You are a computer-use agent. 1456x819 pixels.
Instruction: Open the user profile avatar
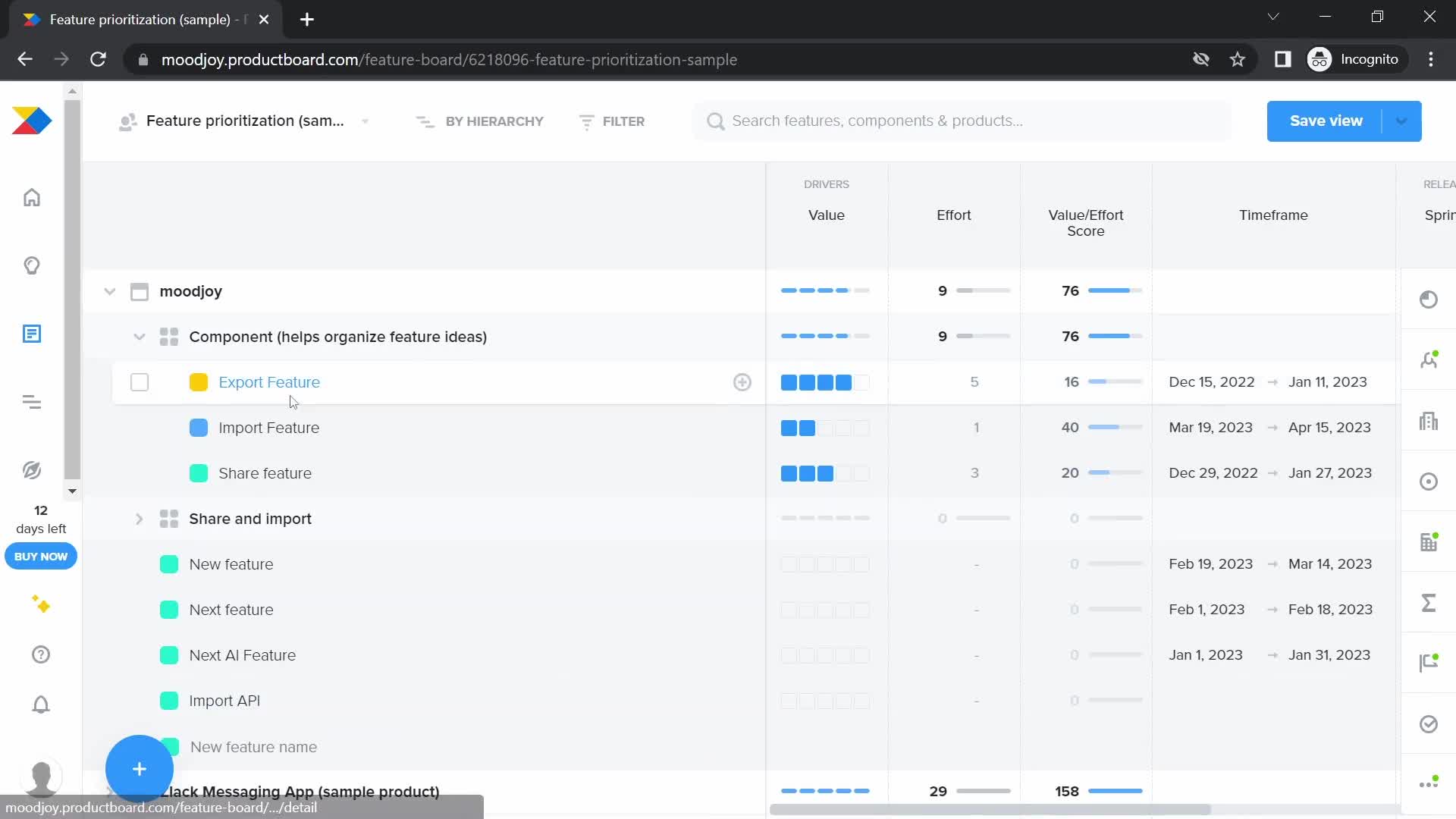(x=41, y=777)
